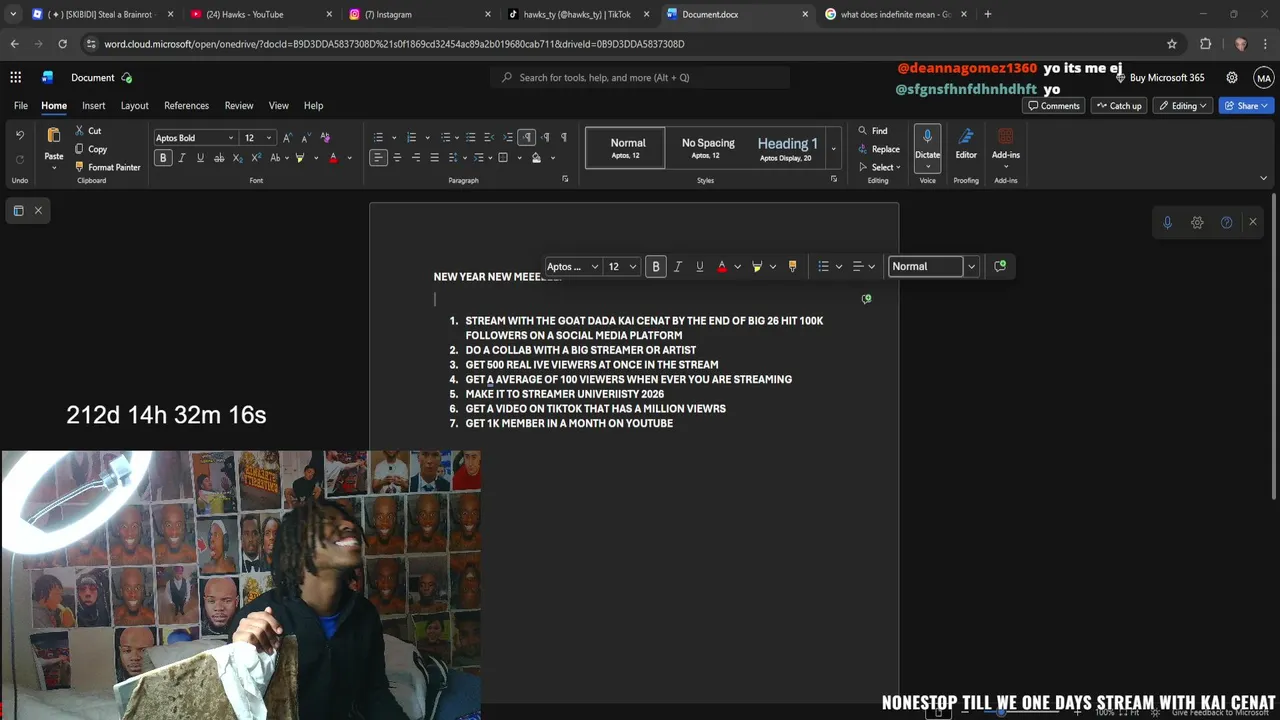Switch to the View tab
This screenshot has height=720, width=1280.
coord(278,105)
